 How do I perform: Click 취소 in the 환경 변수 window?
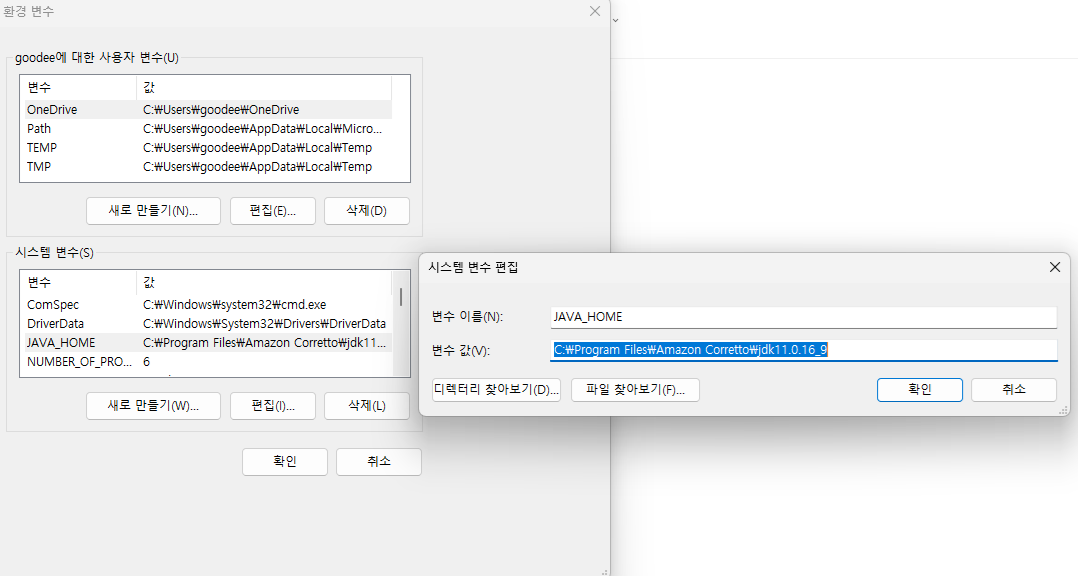379,462
